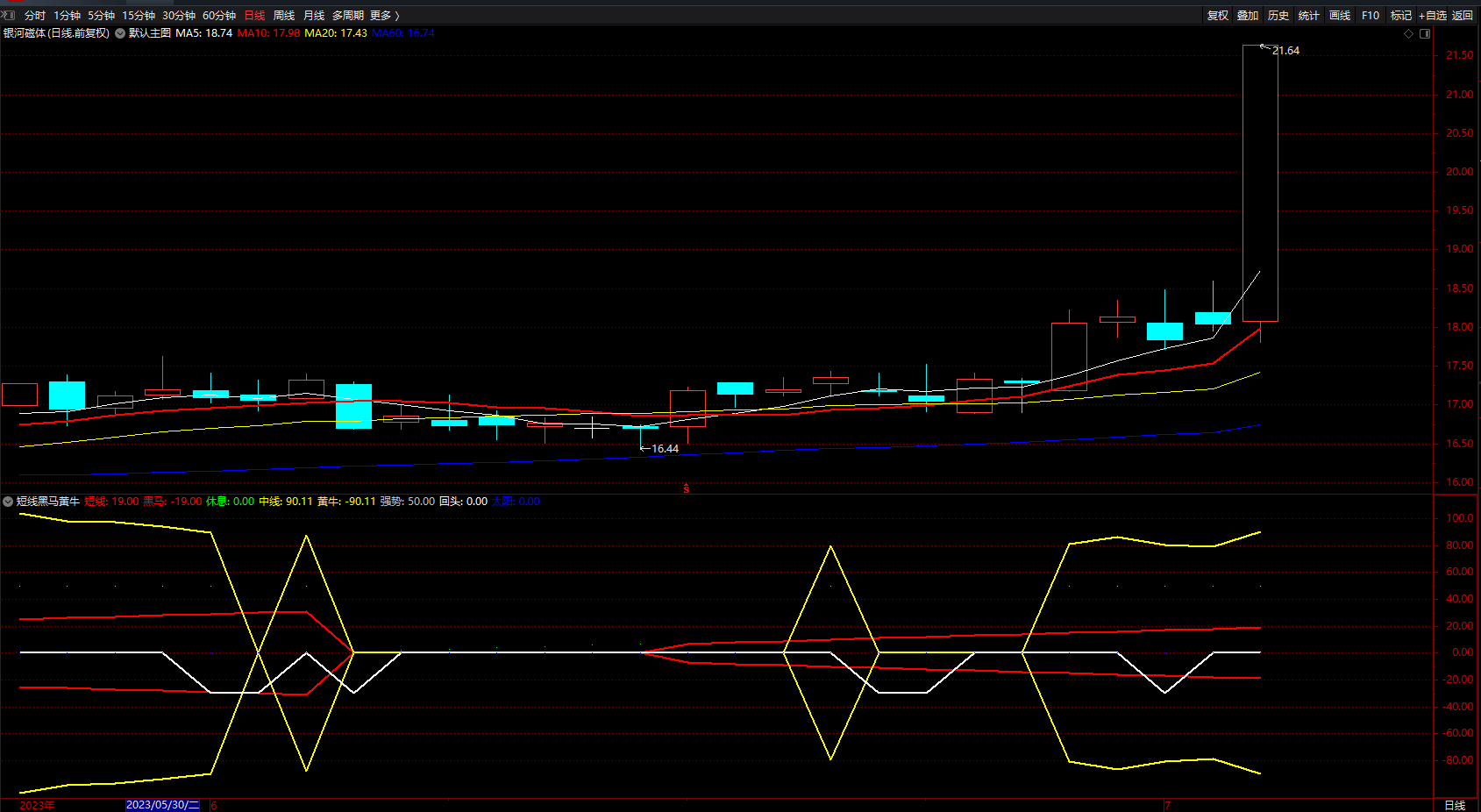1481x812 pixels.
Task: Click the 标记 mark button
Action: (1401, 16)
